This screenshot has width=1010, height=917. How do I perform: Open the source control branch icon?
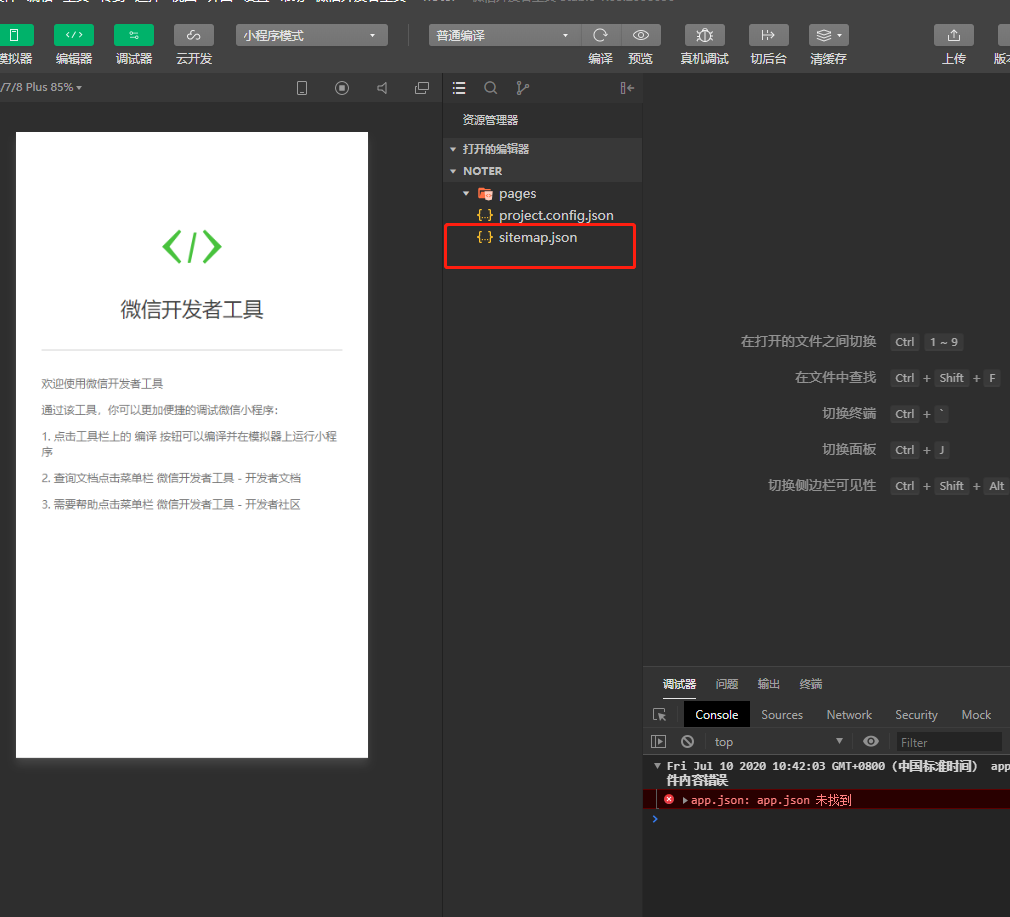522,88
